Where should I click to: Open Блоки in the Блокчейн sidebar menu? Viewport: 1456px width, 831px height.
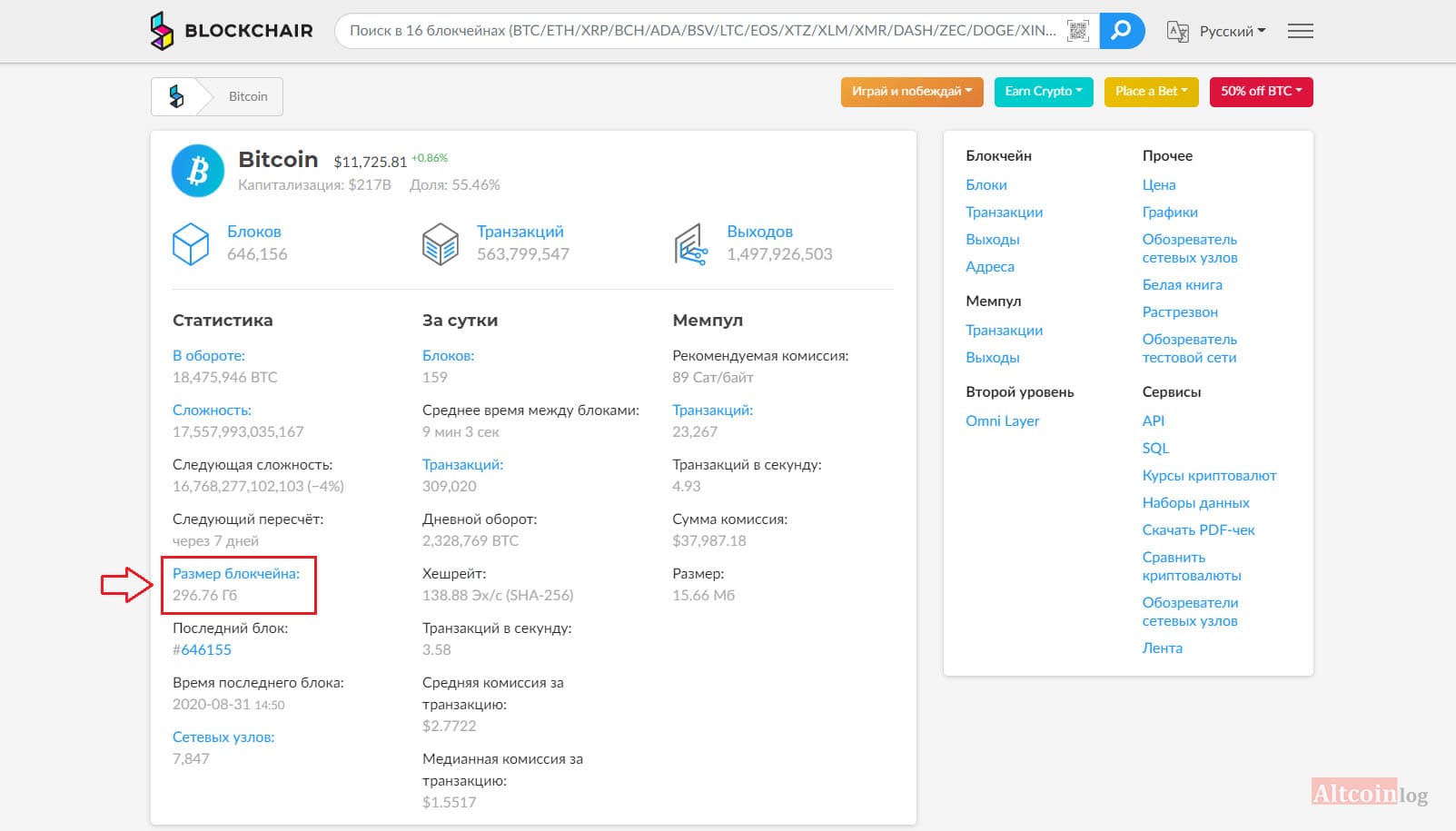click(986, 185)
